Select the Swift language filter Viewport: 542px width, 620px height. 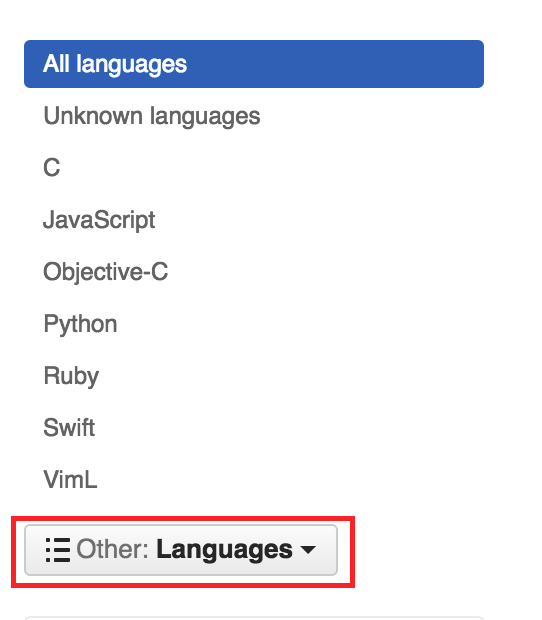coord(69,428)
